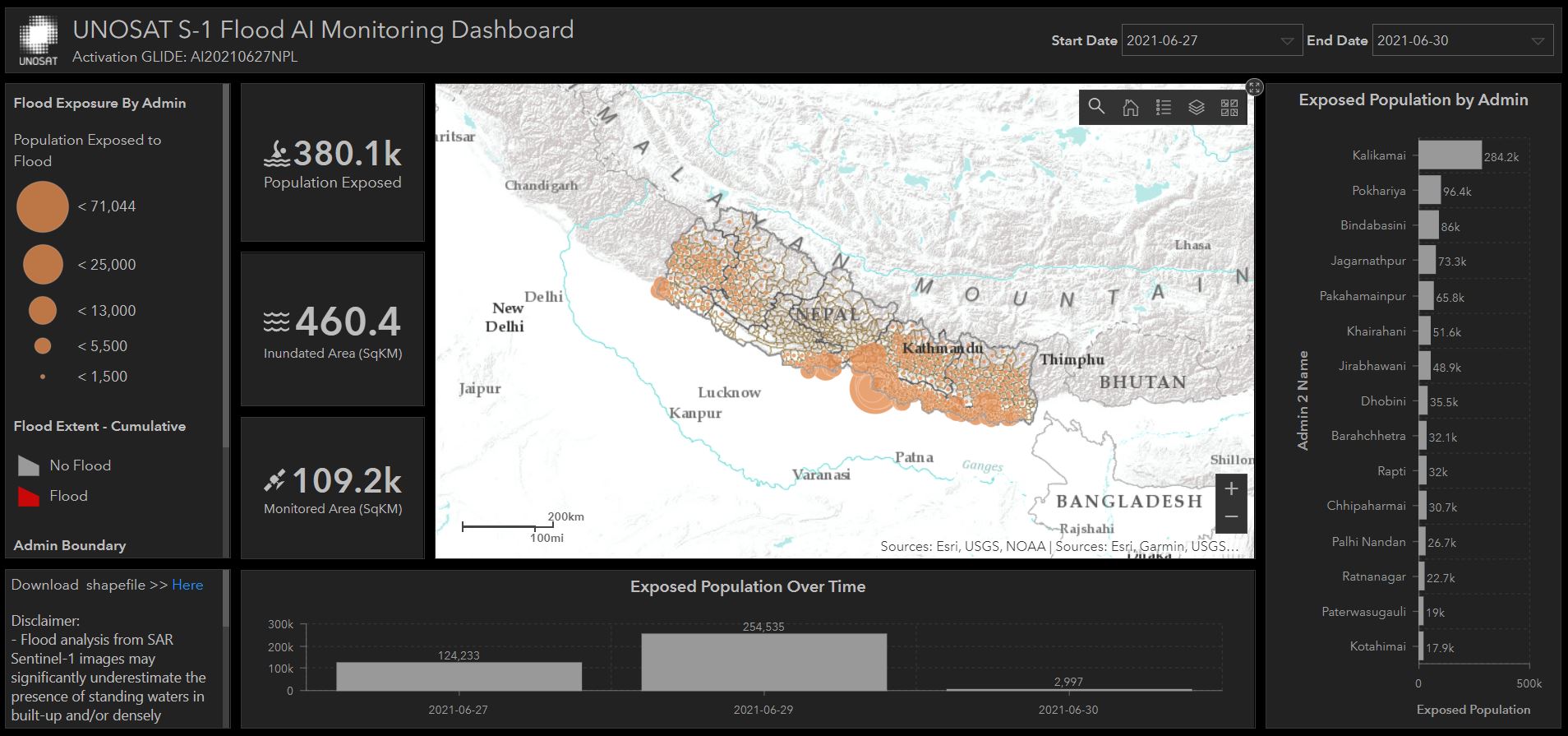
Task: Click the UNOSAT logo
Action: pos(39,41)
